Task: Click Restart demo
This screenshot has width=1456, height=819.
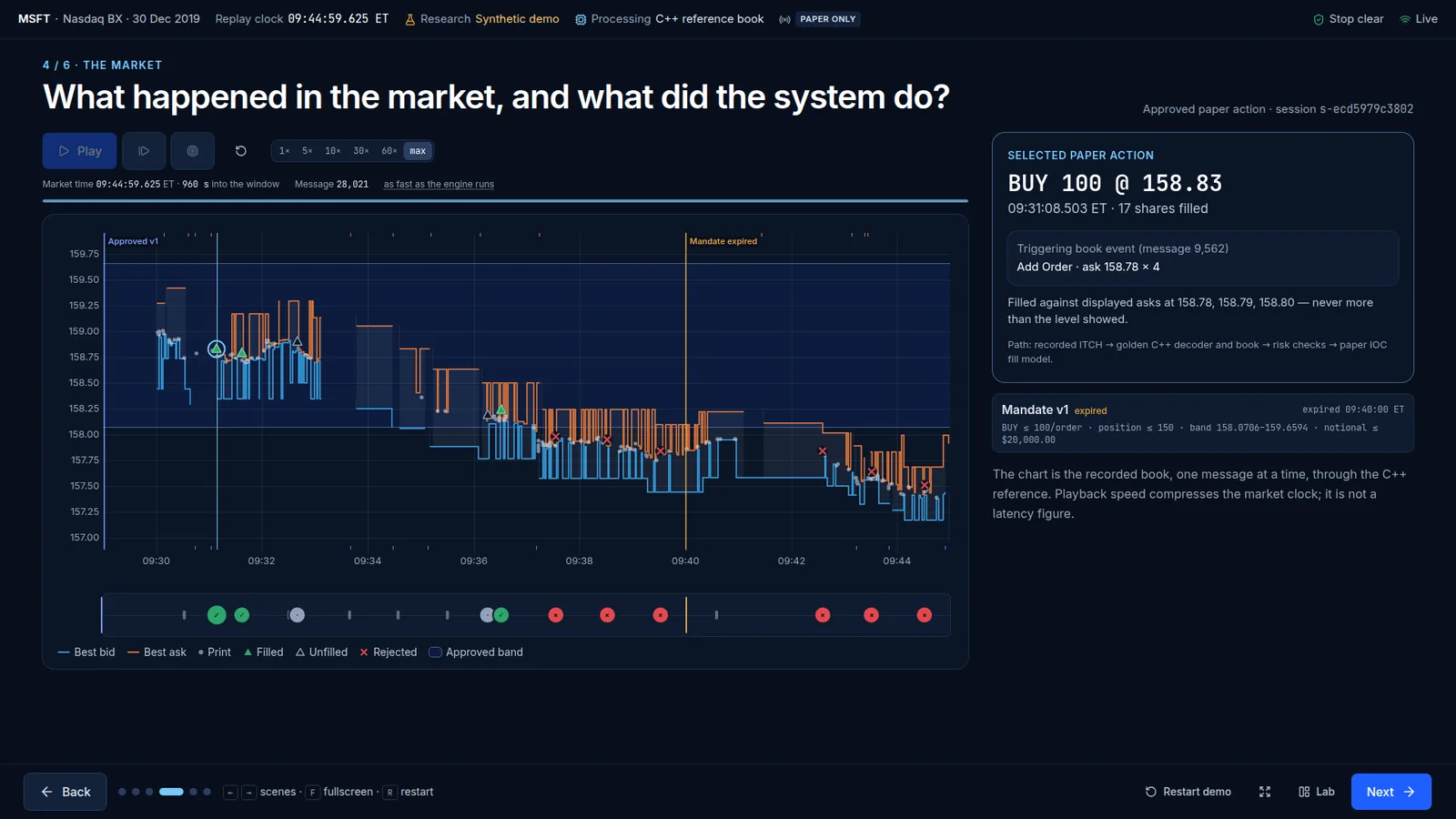Action: tap(1188, 792)
